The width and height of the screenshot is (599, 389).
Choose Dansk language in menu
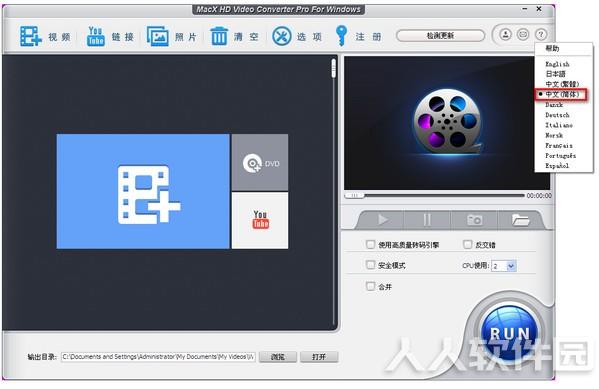(554, 104)
